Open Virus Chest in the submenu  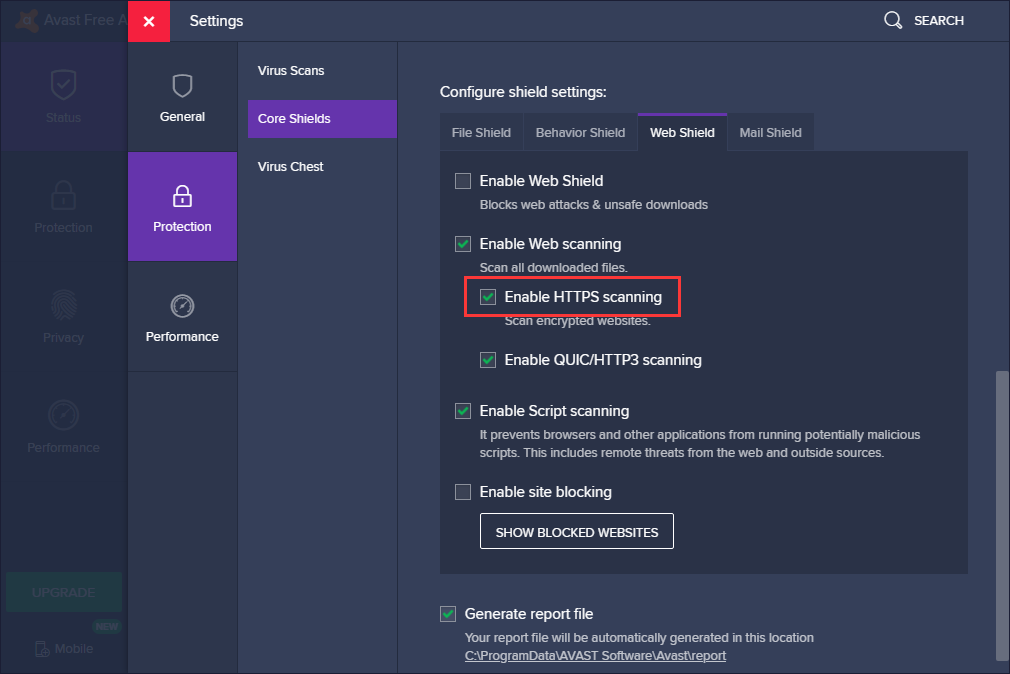[x=291, y=166]
